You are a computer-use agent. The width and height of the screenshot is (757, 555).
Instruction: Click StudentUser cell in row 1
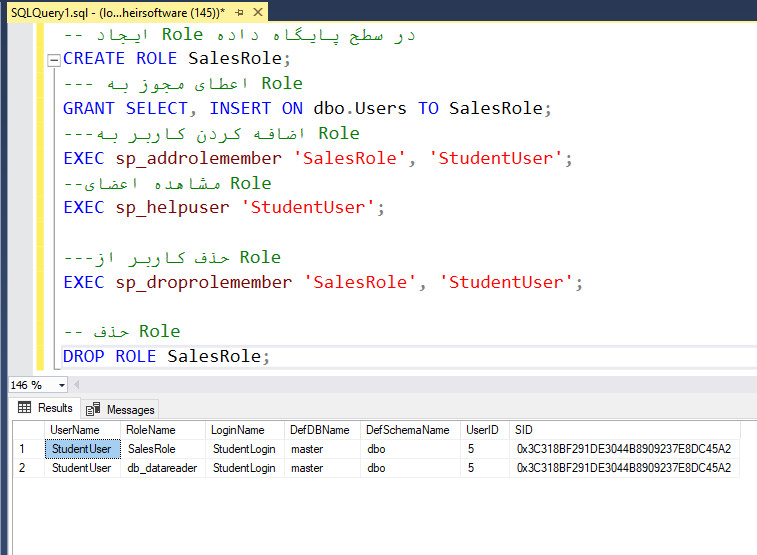[83, 449]
